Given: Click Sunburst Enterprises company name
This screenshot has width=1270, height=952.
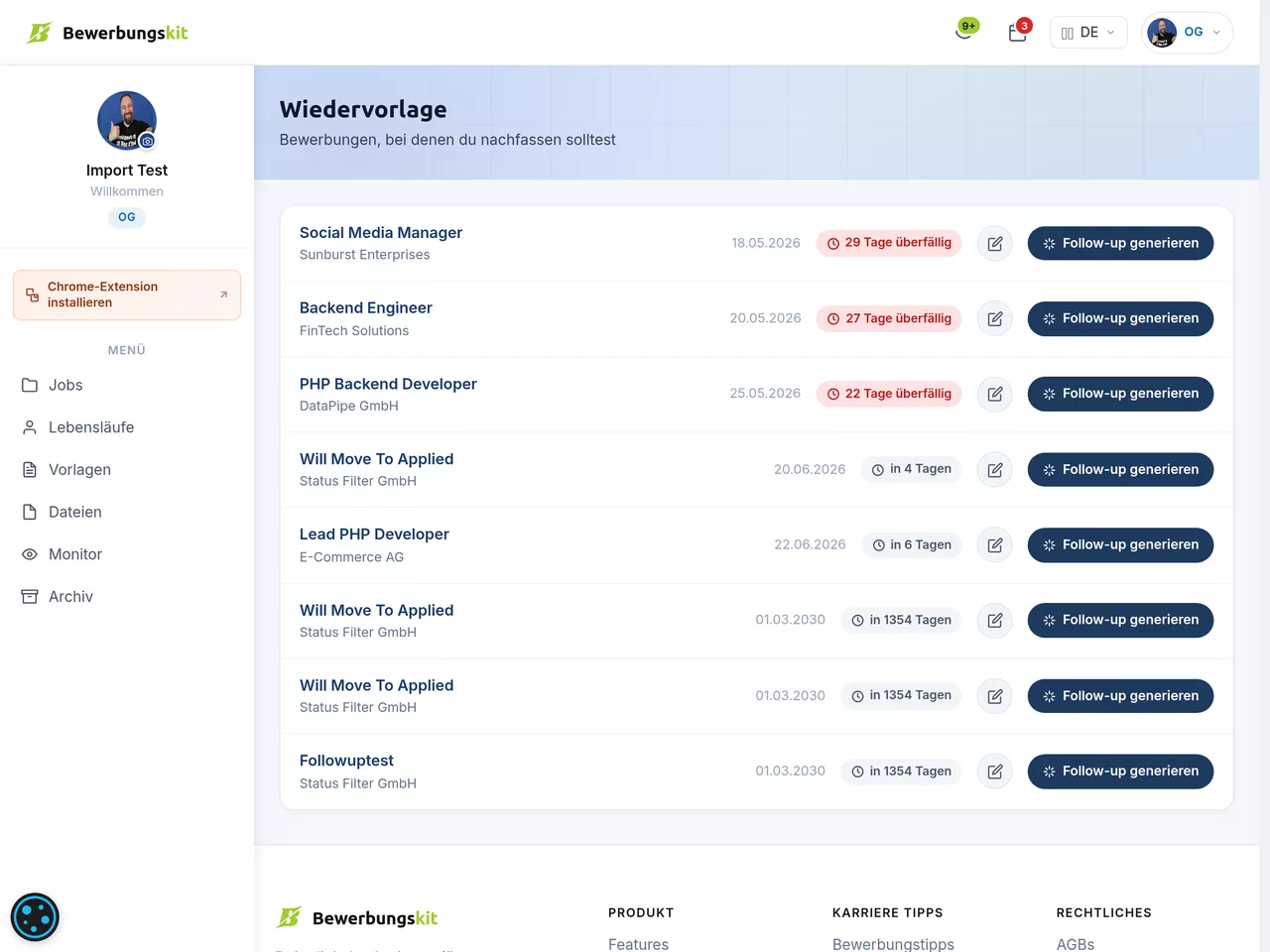Looking at the screenshot, I should pyautogui.click(x=365, y=255).
